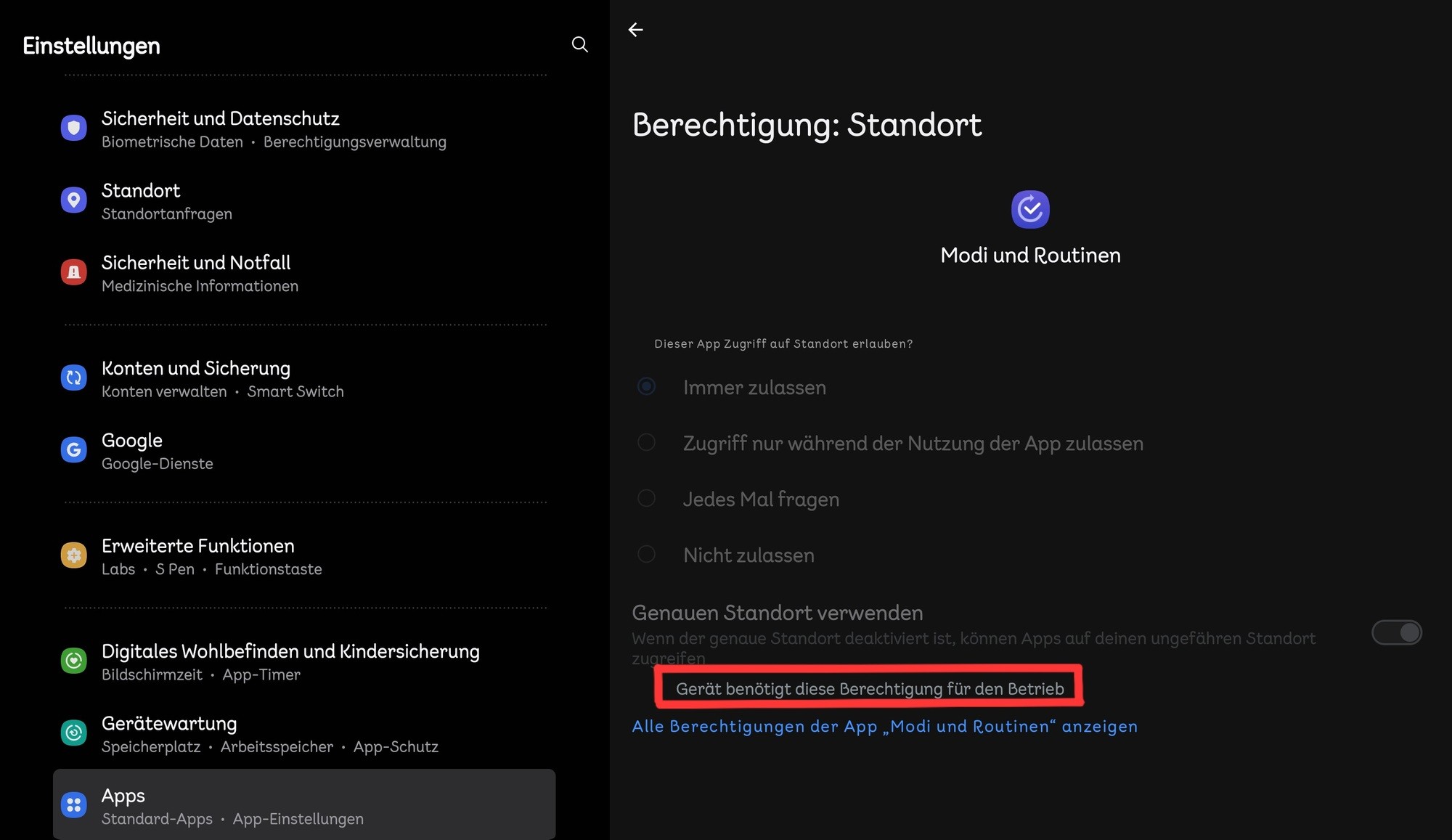The width and height of the screenshot is (1452, 840).
Task: Click the Standort pin icon
Action: 73,200
